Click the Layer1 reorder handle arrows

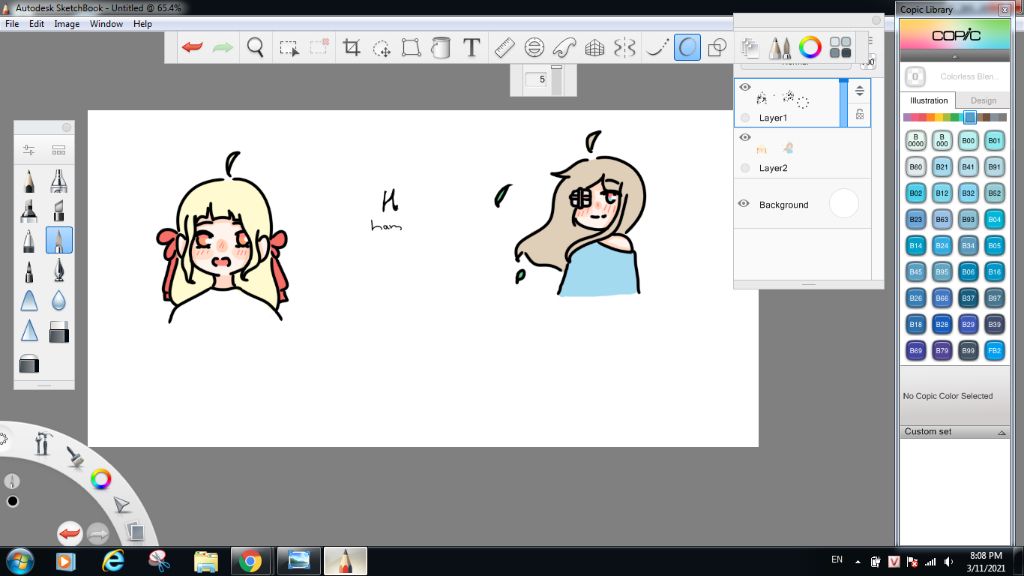(x=859, y=91)
